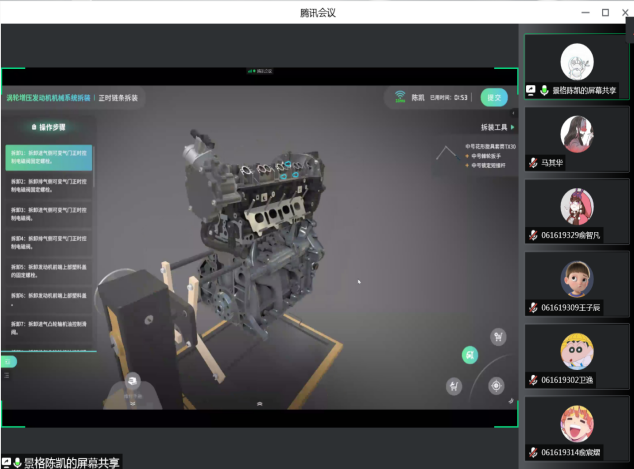Viewport: 634px width, 469px height.
Task: Click the WiFi signal status icon
Action: (400, 97)
